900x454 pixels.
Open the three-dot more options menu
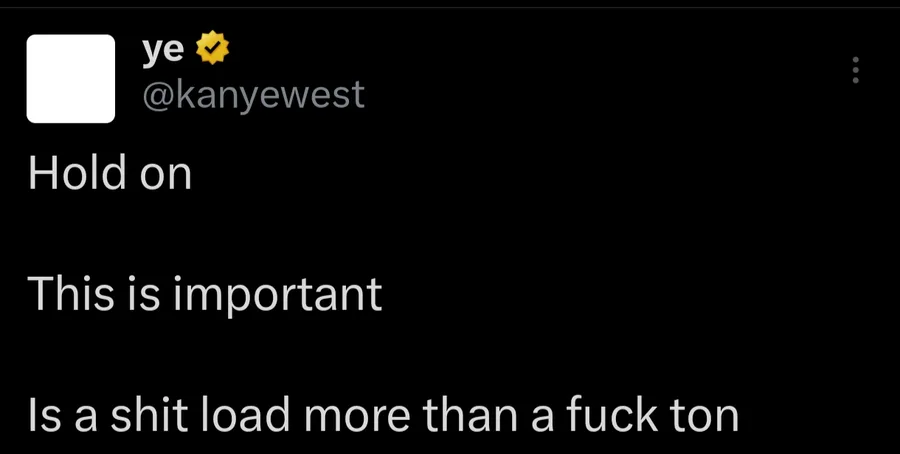(855, 70)
